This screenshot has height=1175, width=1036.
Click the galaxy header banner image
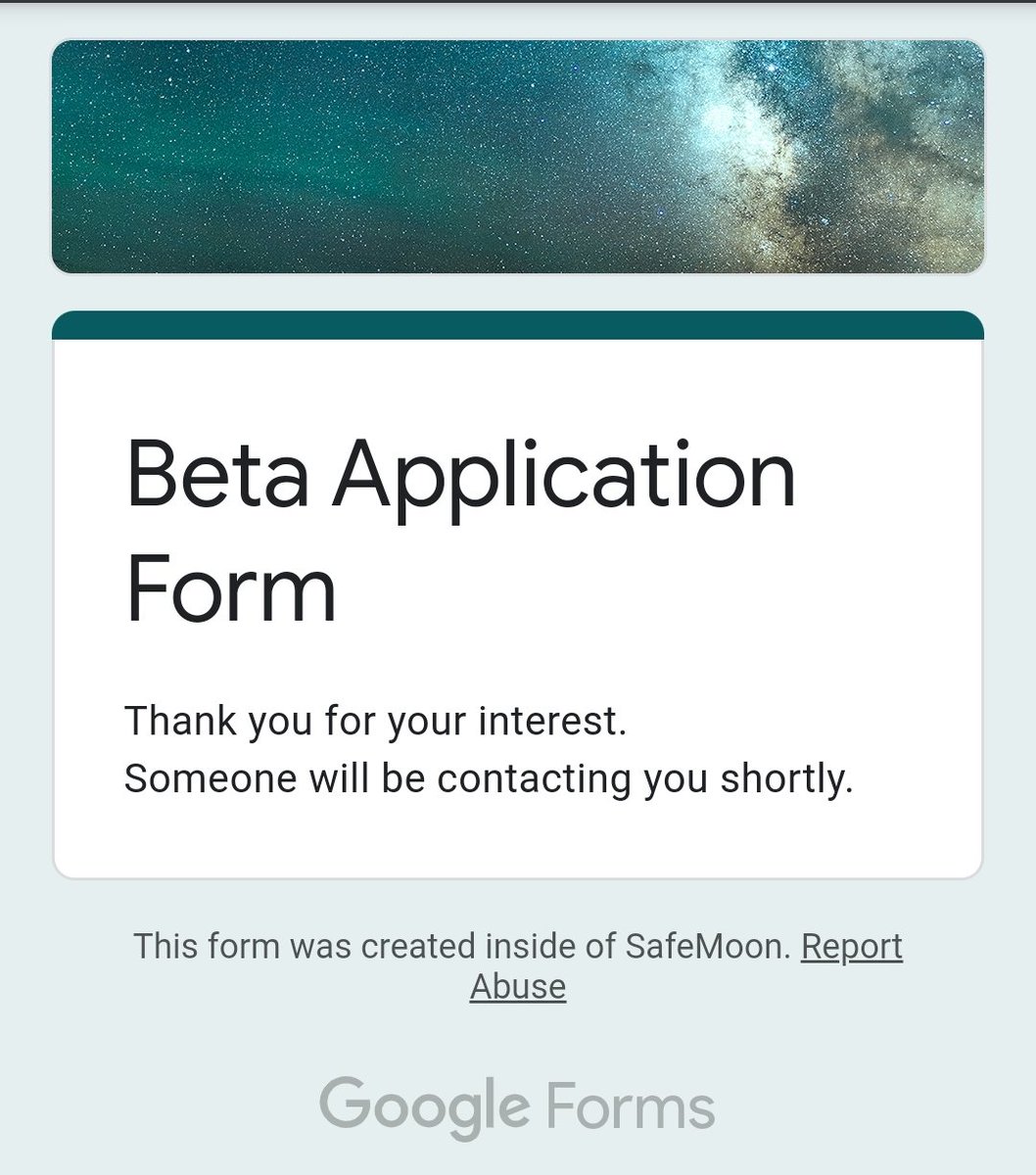(x=517, y=157)
